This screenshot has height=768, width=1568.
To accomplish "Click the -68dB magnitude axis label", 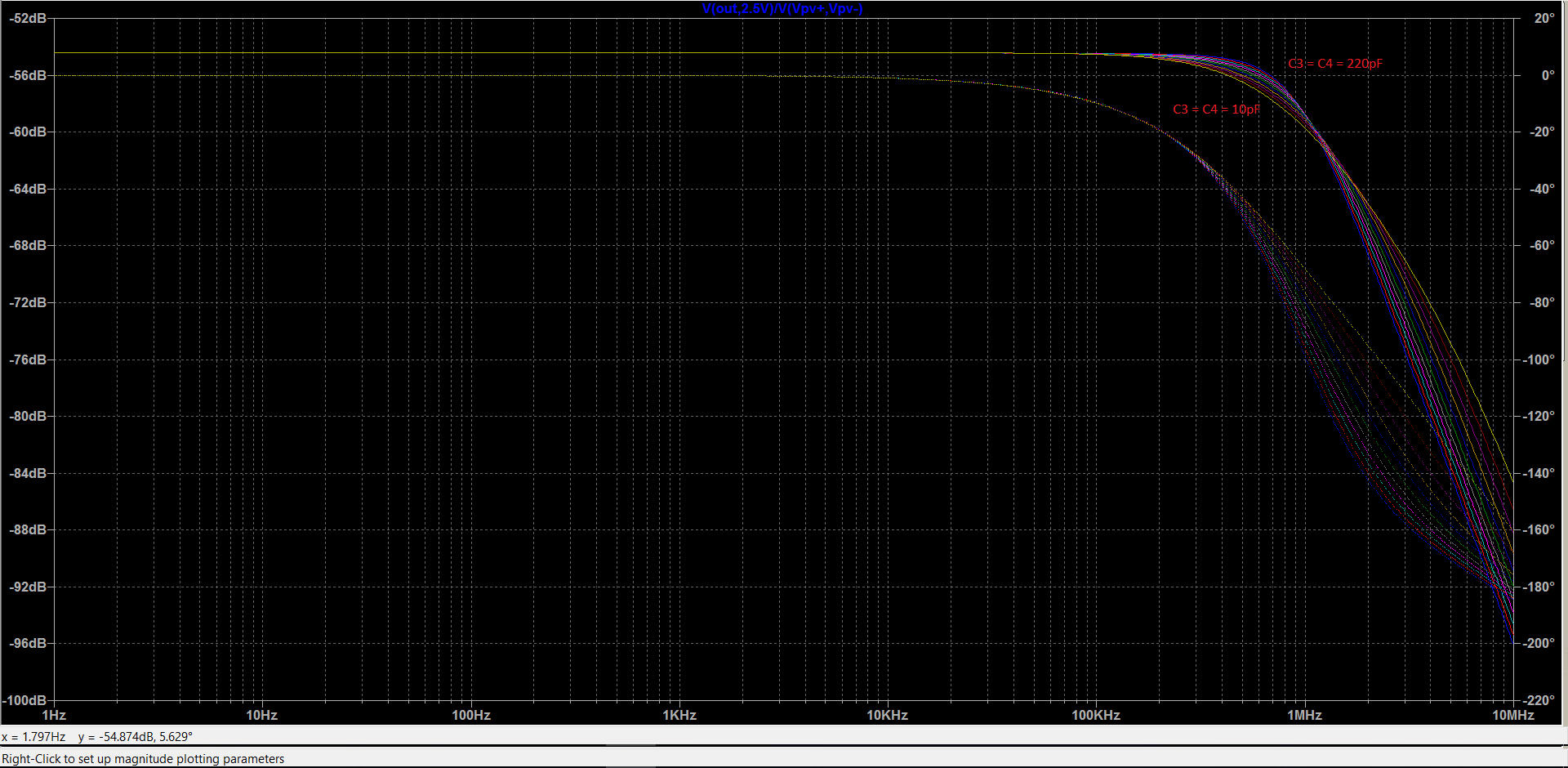I will (28, 245).
